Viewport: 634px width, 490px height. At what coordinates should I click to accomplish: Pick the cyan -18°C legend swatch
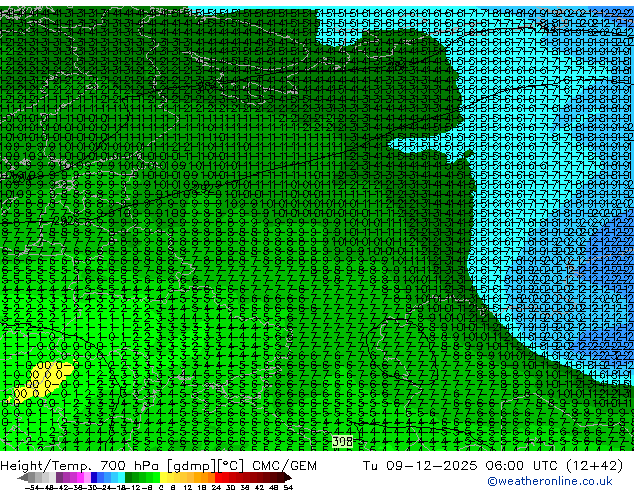[122, 477]
